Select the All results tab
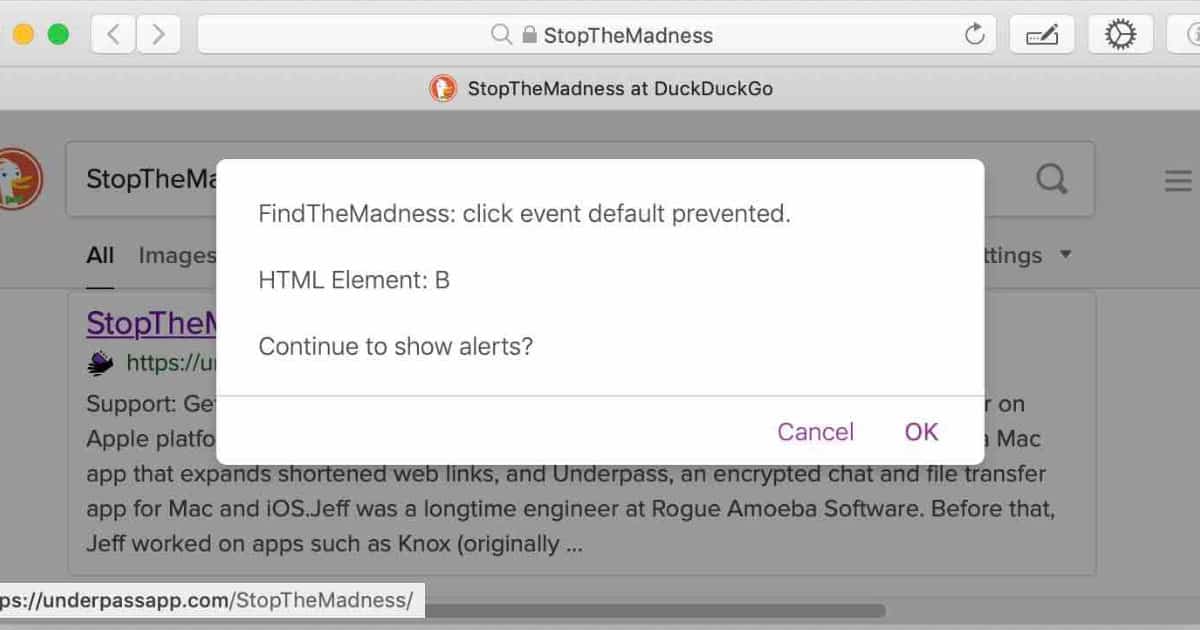This screenshot has height=630, width=1200. pyautogui.click(x=100, y=256)
